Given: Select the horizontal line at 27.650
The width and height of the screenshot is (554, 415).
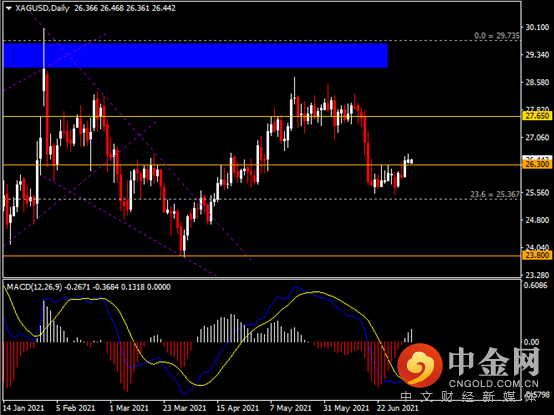Looking at the screenshot, I should tap(261, 116).
